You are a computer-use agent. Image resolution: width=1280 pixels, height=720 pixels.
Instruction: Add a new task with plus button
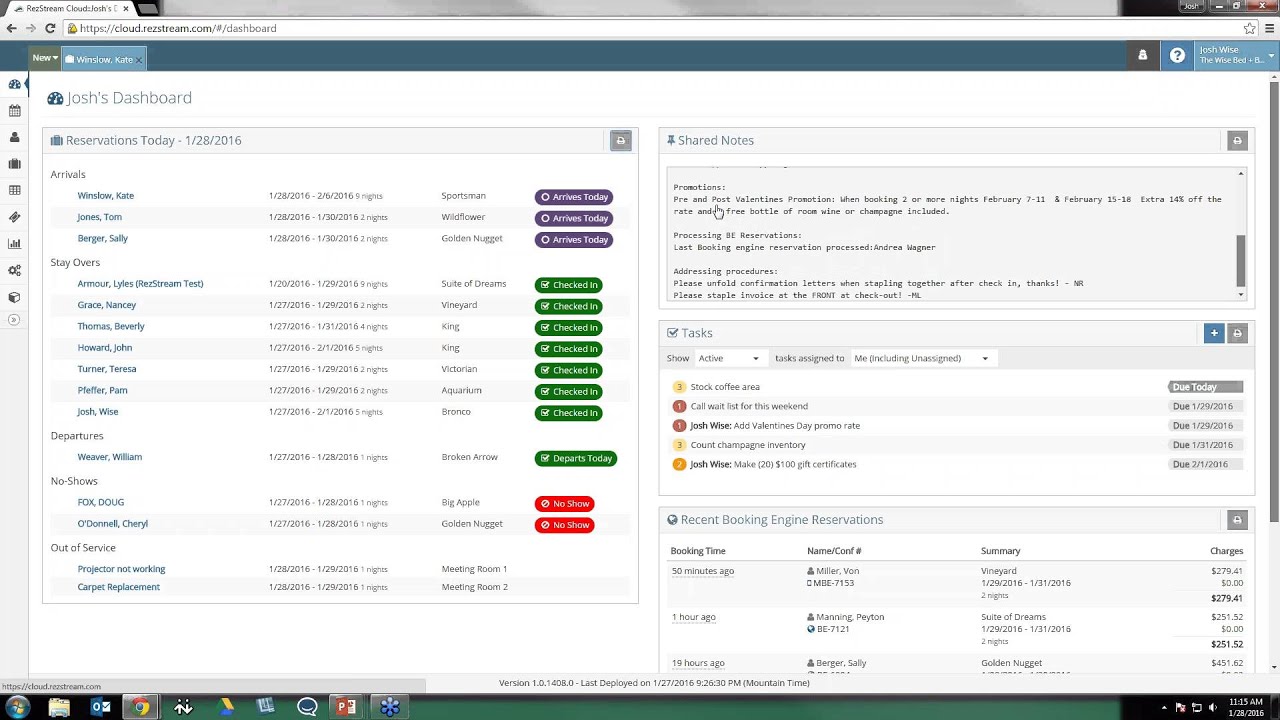[1214, 333]
